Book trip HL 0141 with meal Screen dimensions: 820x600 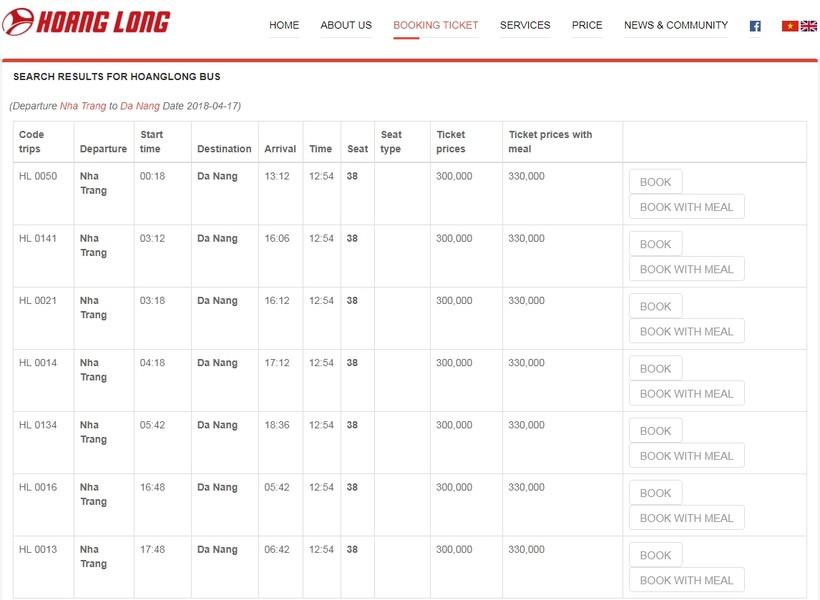point(687,269)
